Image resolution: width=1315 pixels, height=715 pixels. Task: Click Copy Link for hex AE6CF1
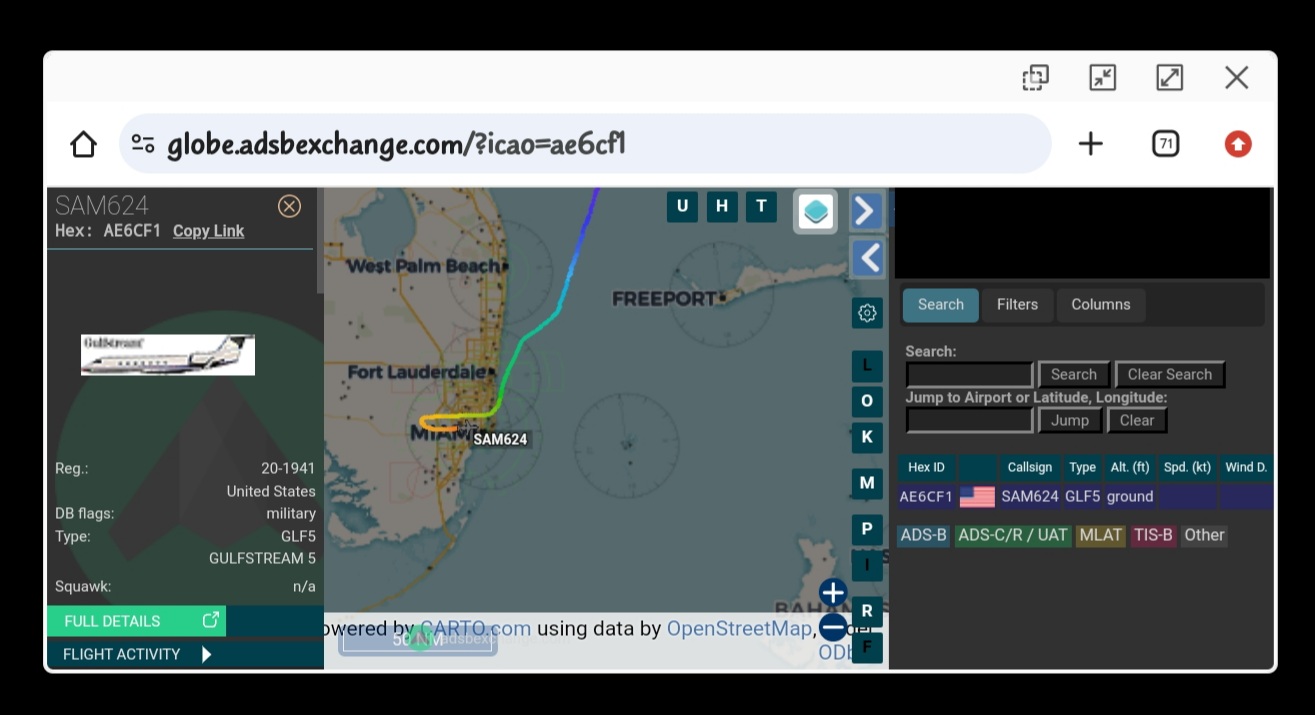click(x=208, y=231)
